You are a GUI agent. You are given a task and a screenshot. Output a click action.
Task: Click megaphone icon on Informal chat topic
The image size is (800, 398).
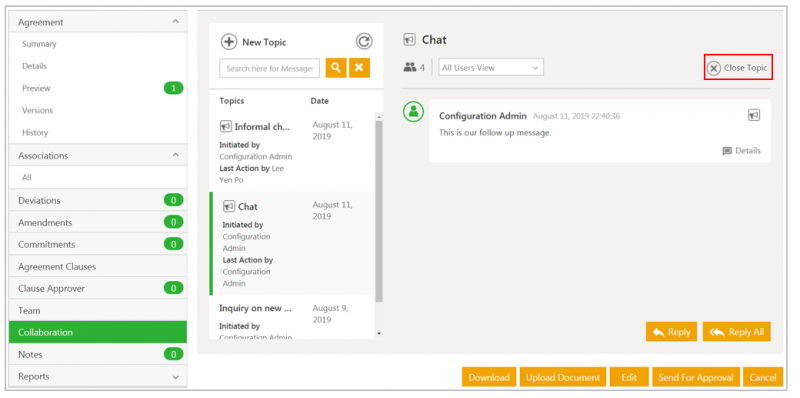coord(226,126)
